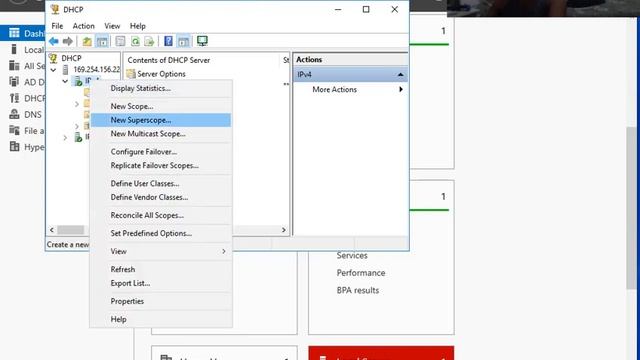Click the grey Forward arrow in toolbar
This screenshot has width=640, height=360.
(x=68, y=41)
